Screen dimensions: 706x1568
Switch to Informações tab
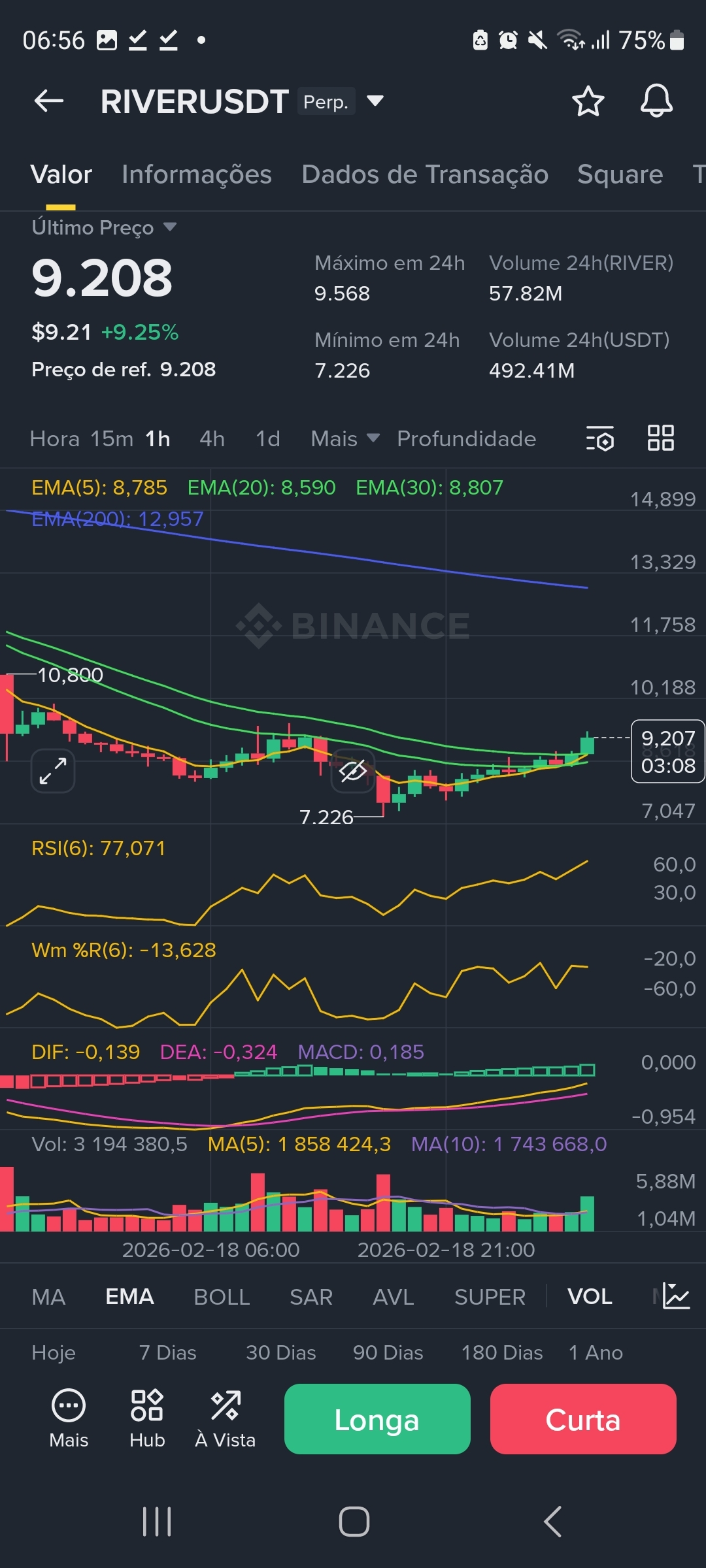coord(197,174)
